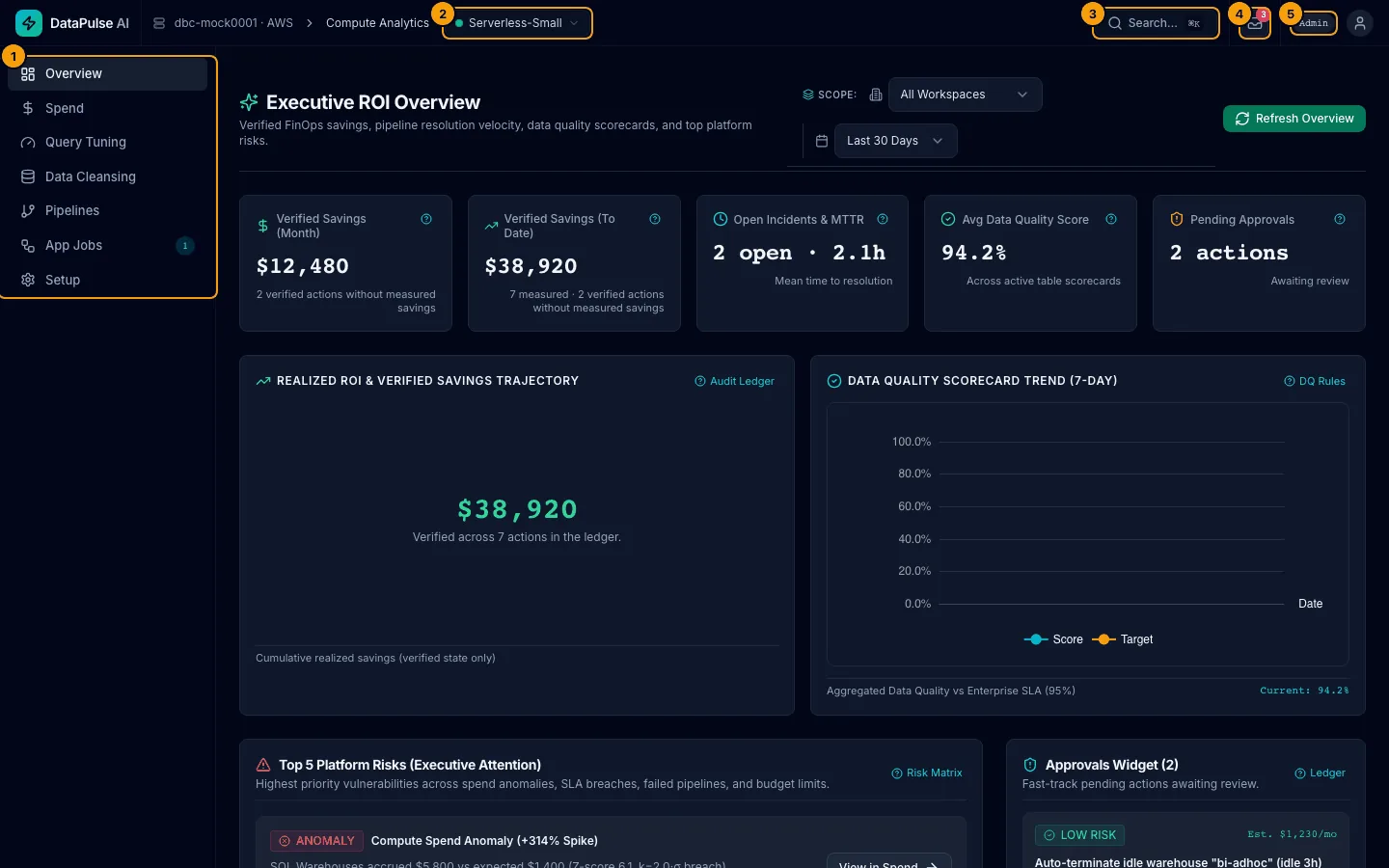Click the $38,920 trajectory total

517,509
